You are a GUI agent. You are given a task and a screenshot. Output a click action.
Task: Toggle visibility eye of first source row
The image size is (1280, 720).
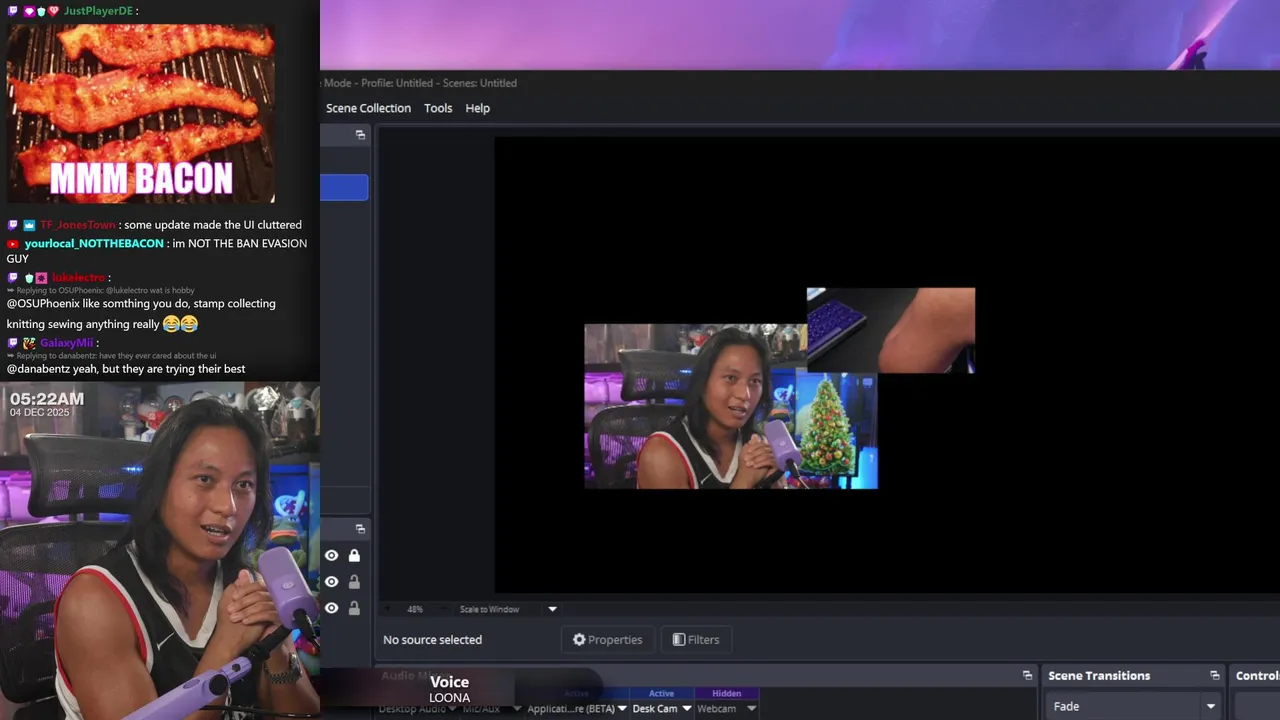[331, 556]
